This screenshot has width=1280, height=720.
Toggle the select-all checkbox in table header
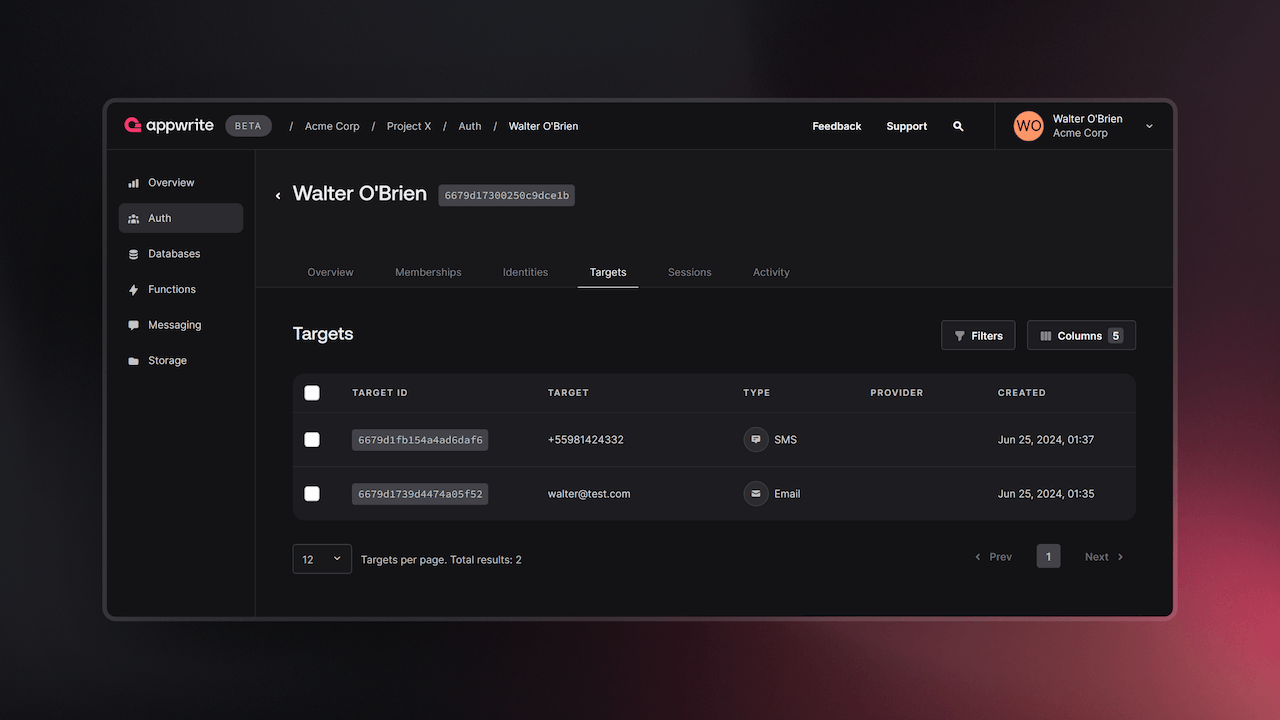[312, 393]
